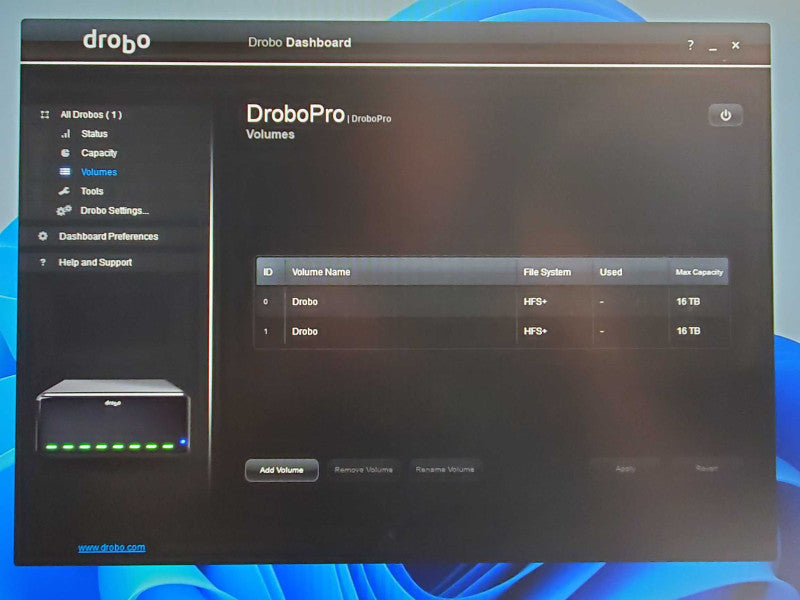Click the ID column header
This screenshot has height=600, width=800.
(x=270, y=272)
